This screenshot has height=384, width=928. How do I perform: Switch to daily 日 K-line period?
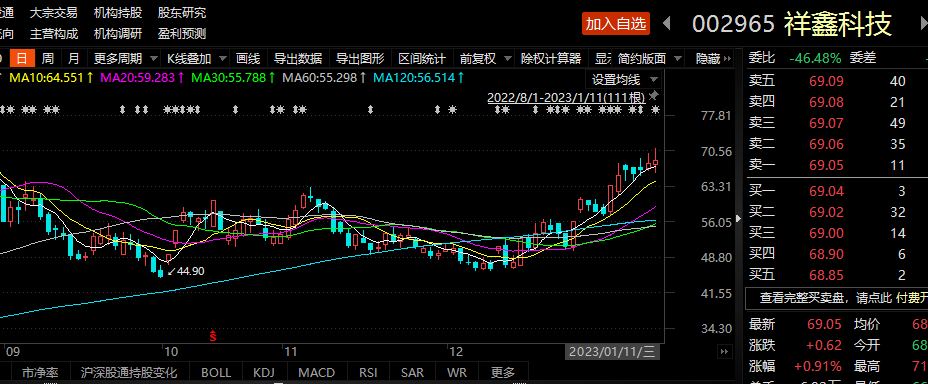21,59
